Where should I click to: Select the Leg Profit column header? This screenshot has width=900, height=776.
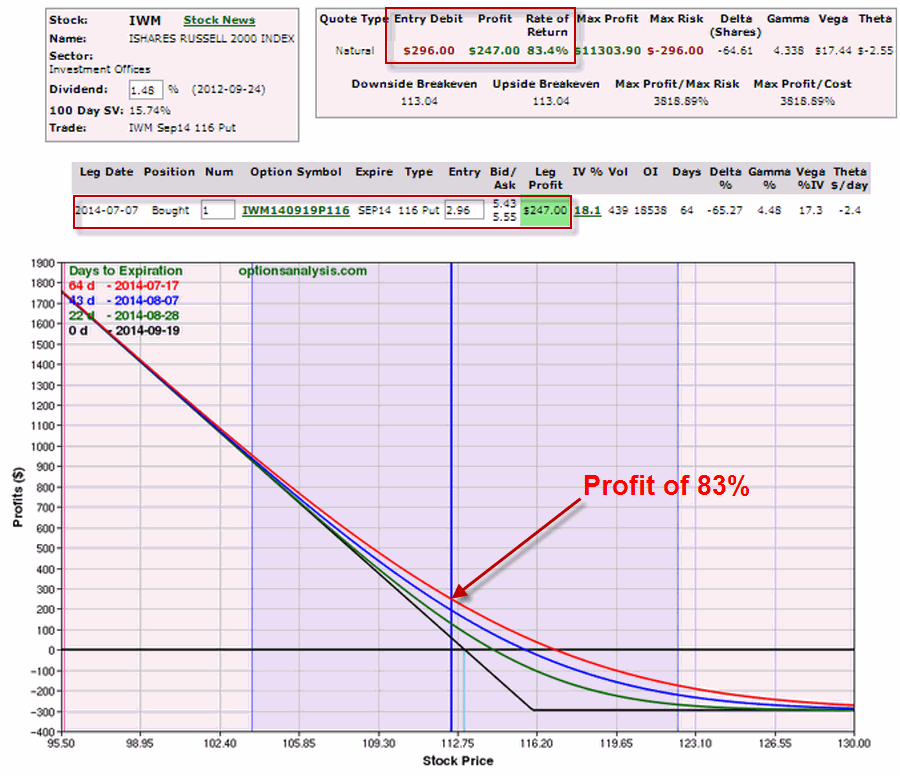(x=545, y=179)
